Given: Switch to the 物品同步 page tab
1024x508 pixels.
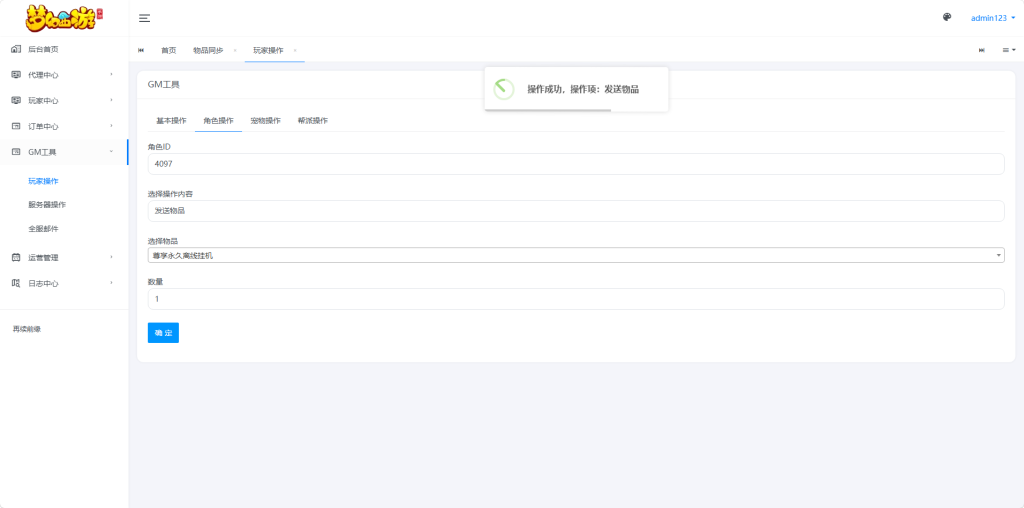Looking at the screenshot, I should [x=208, y=50].
